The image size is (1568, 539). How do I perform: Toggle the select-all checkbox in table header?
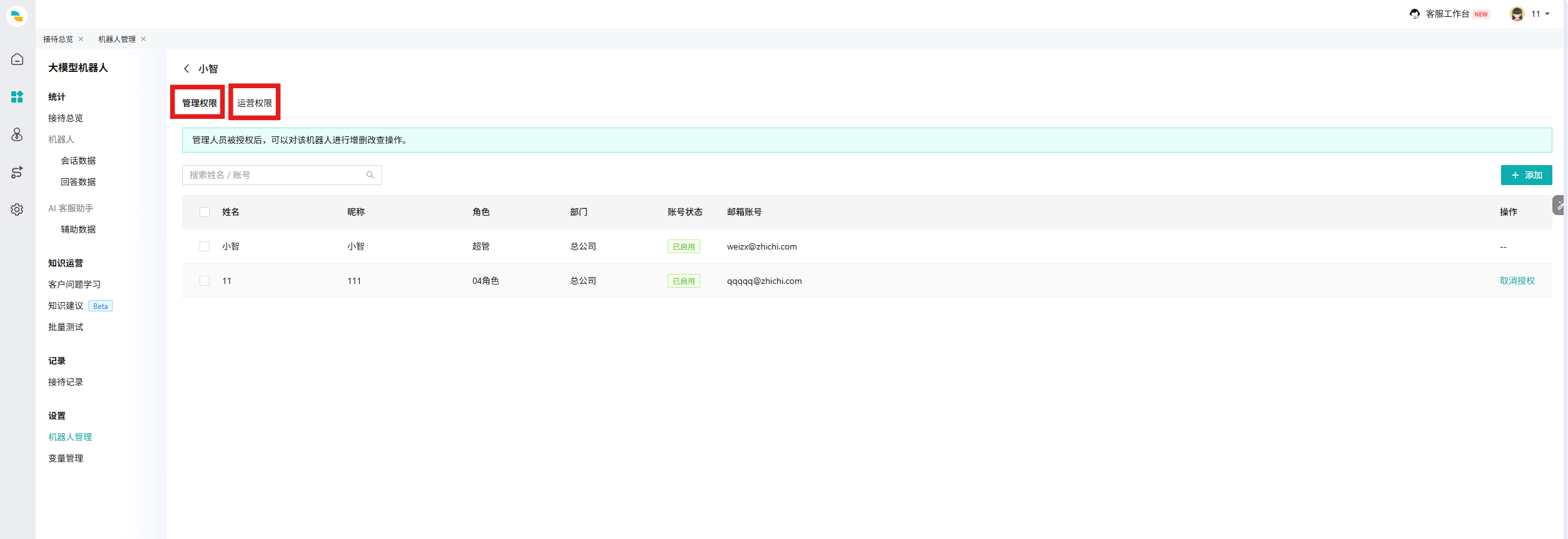(205, 212)
